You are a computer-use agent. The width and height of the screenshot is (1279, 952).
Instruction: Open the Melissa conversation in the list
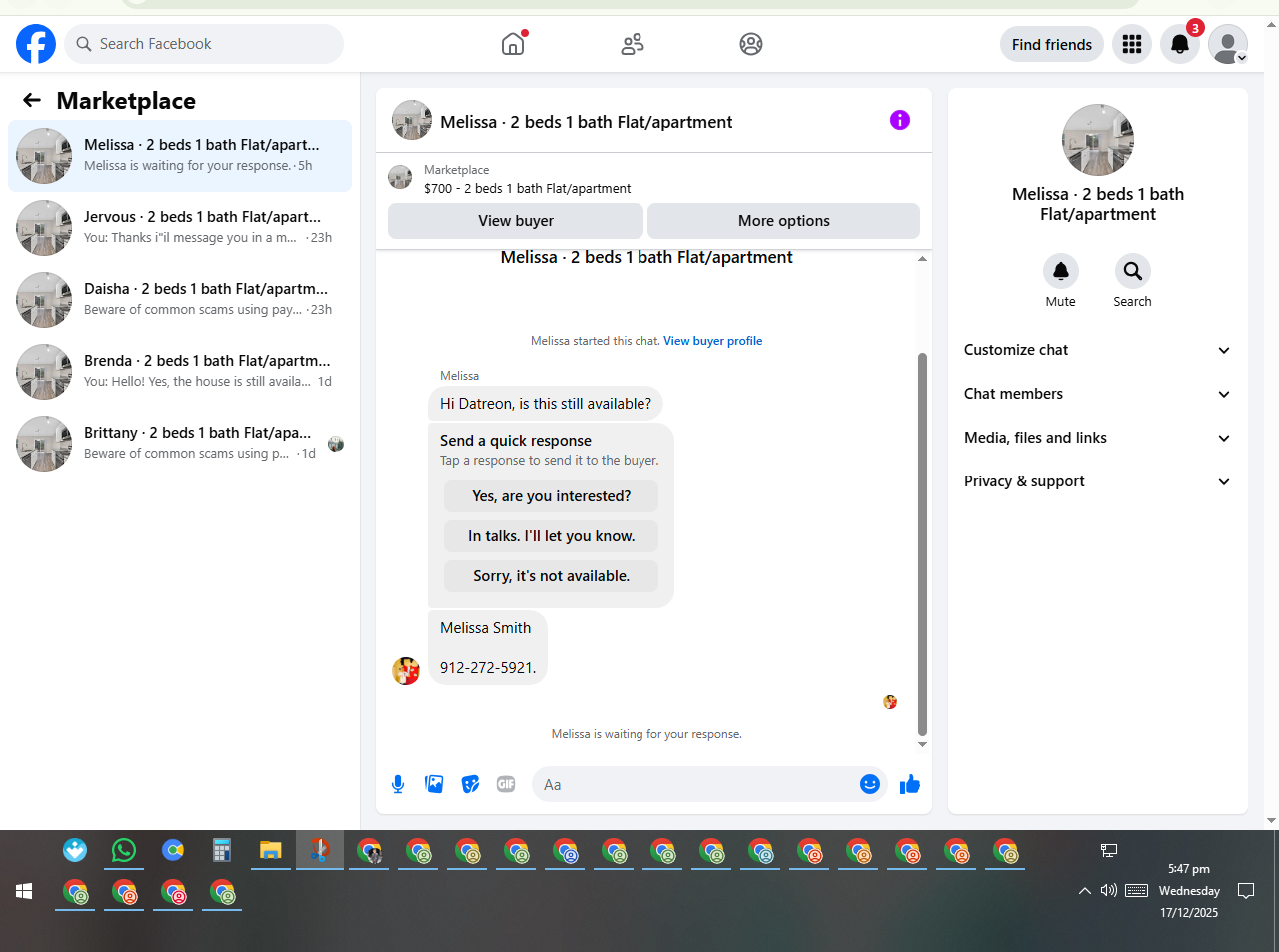point(180,156)
